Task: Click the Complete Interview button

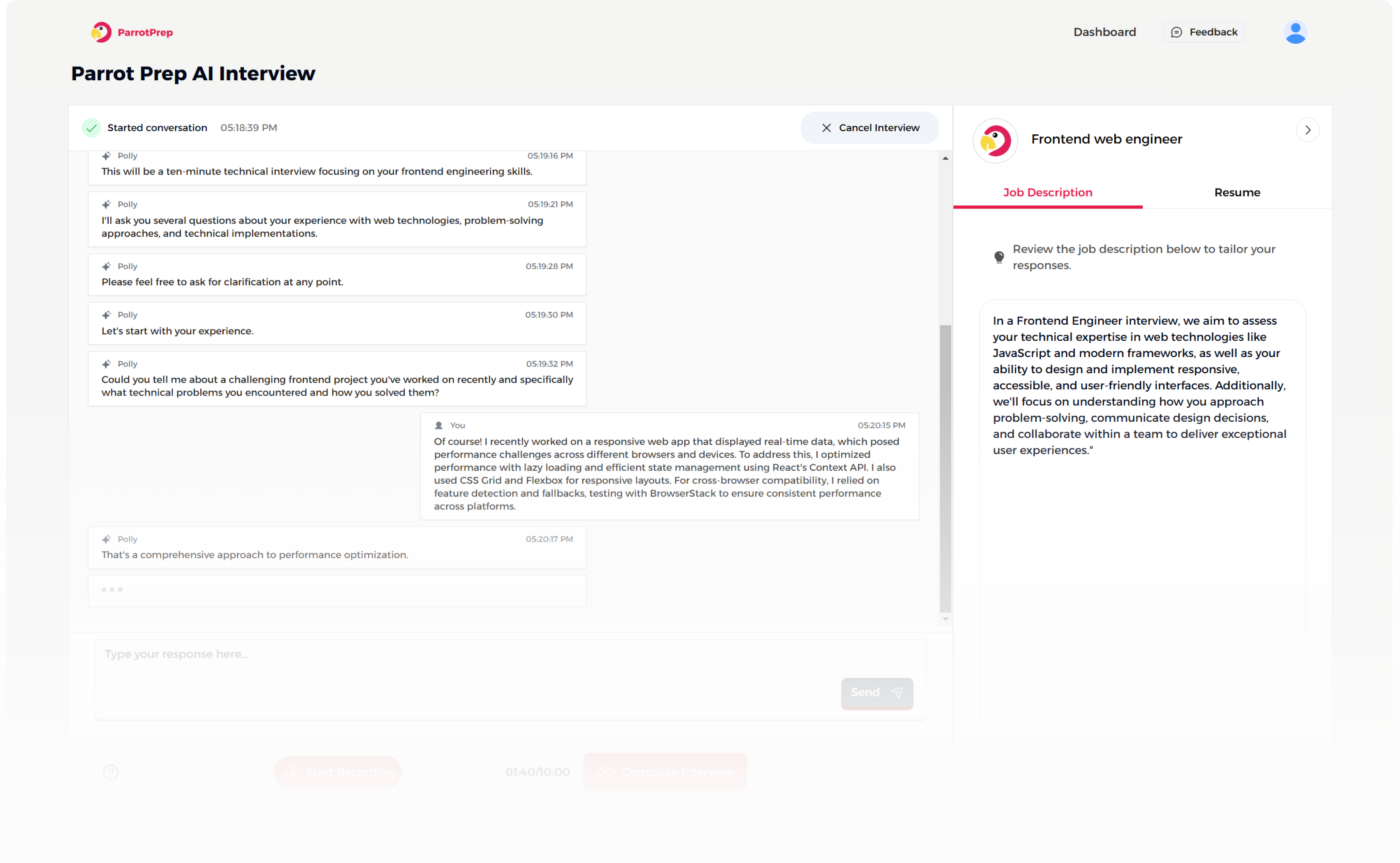Action: pyautogui.click(x=665, y=772)
